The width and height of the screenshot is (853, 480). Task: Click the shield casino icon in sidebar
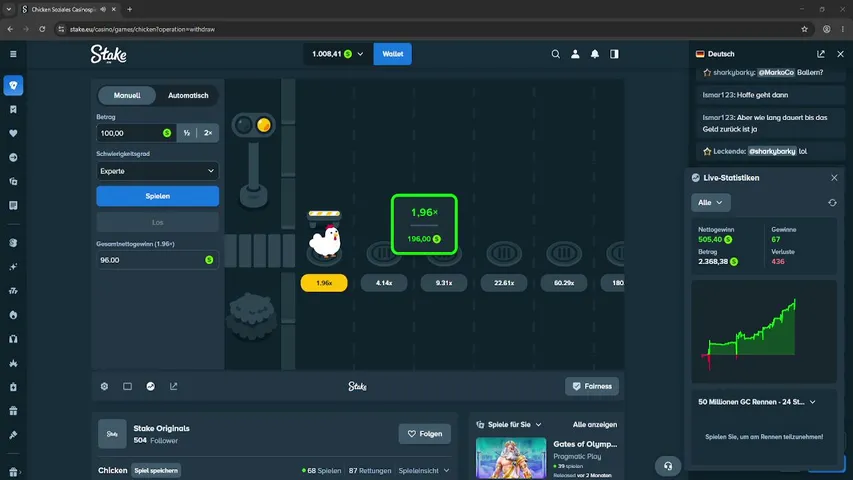(x=14, y=85)
